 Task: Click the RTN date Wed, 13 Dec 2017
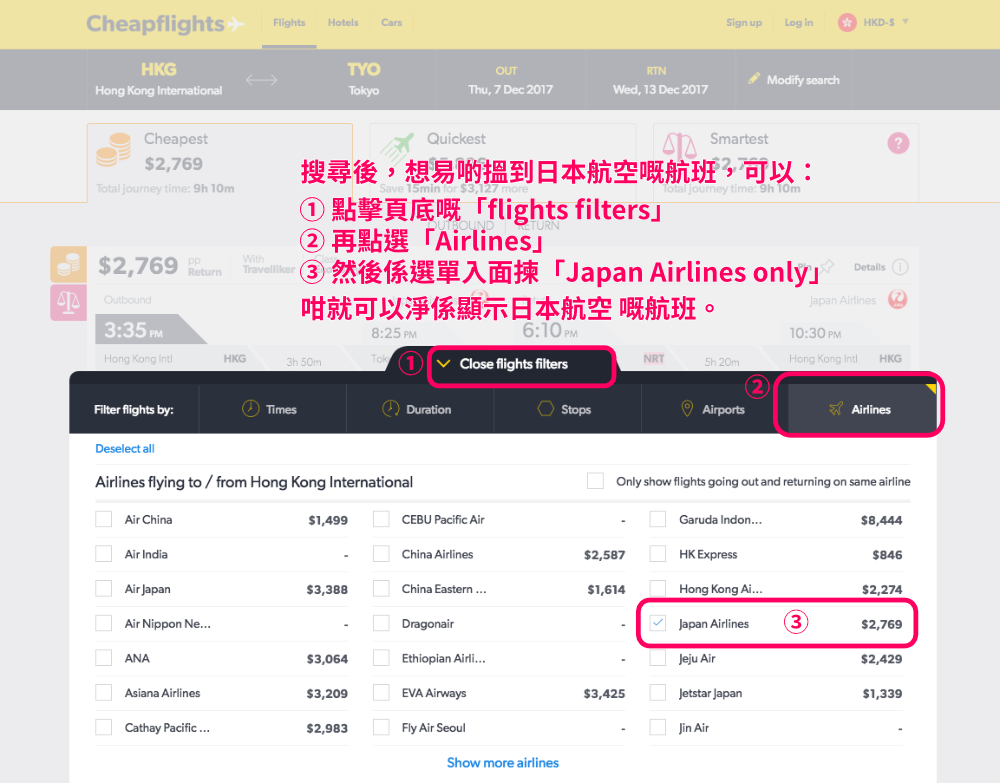[660, 89]
